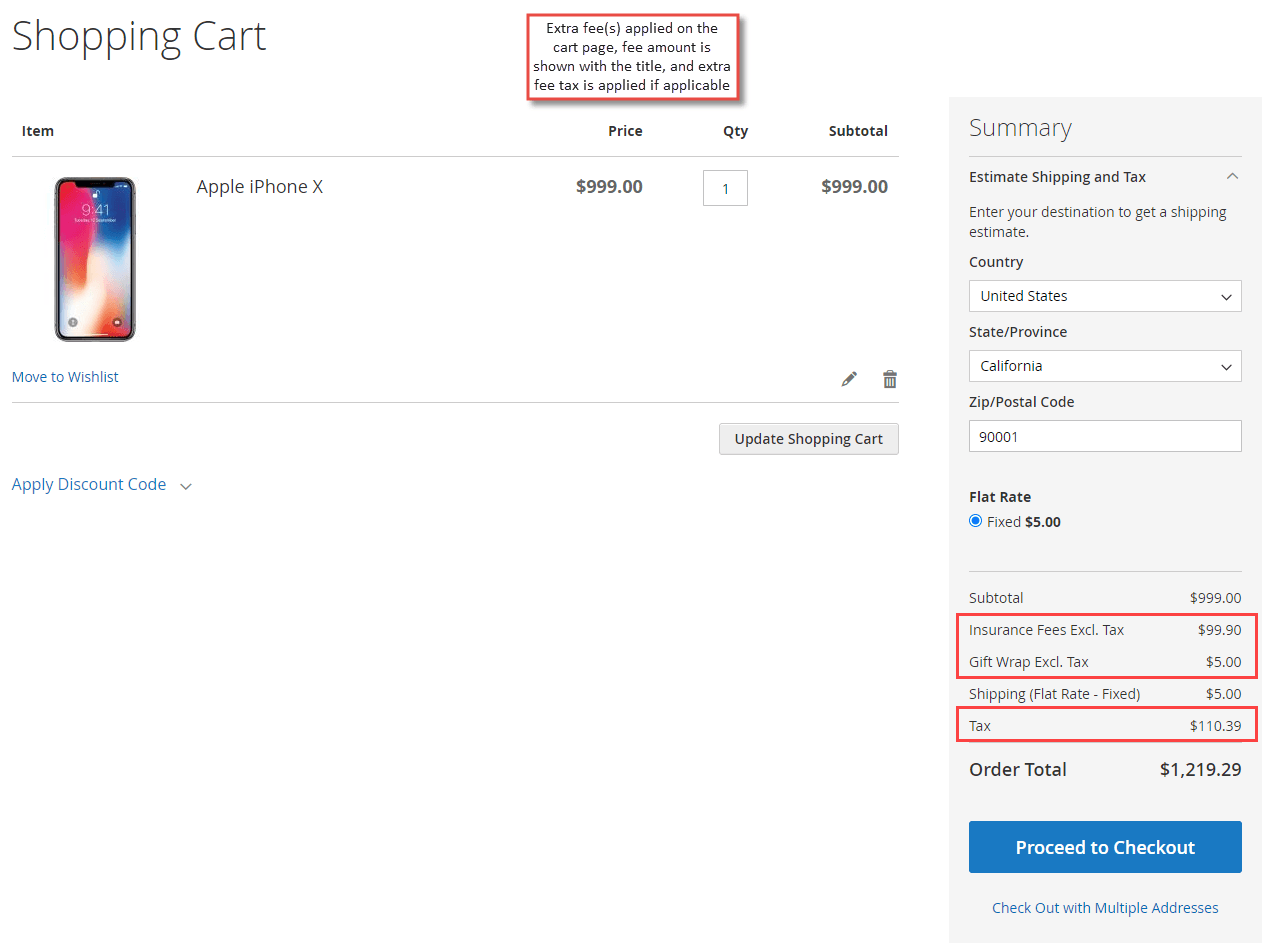
Task: Click the Flat Rate shipping heading
Action: 1000,497
